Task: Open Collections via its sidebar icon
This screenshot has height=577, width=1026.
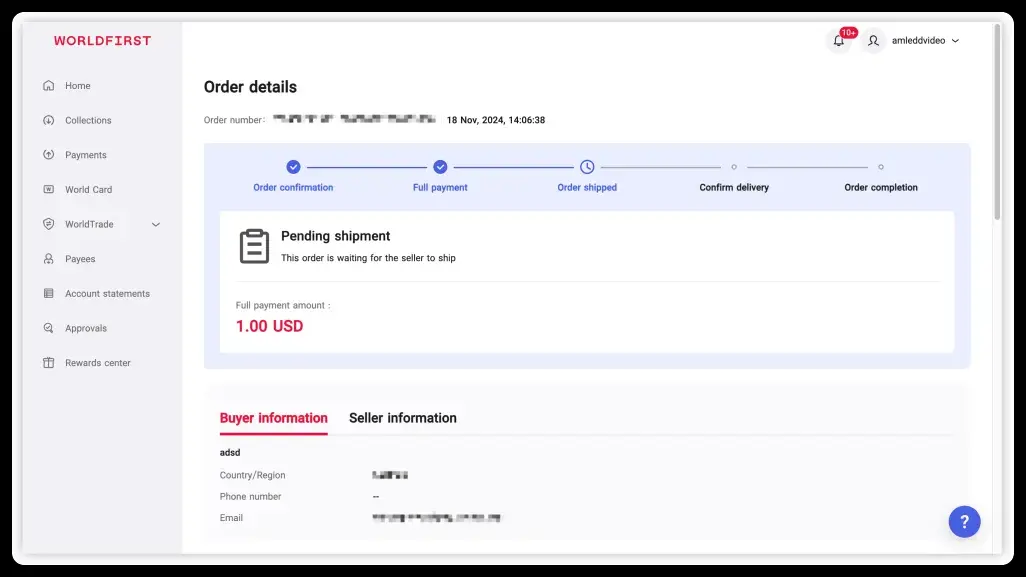Action: 49,121
